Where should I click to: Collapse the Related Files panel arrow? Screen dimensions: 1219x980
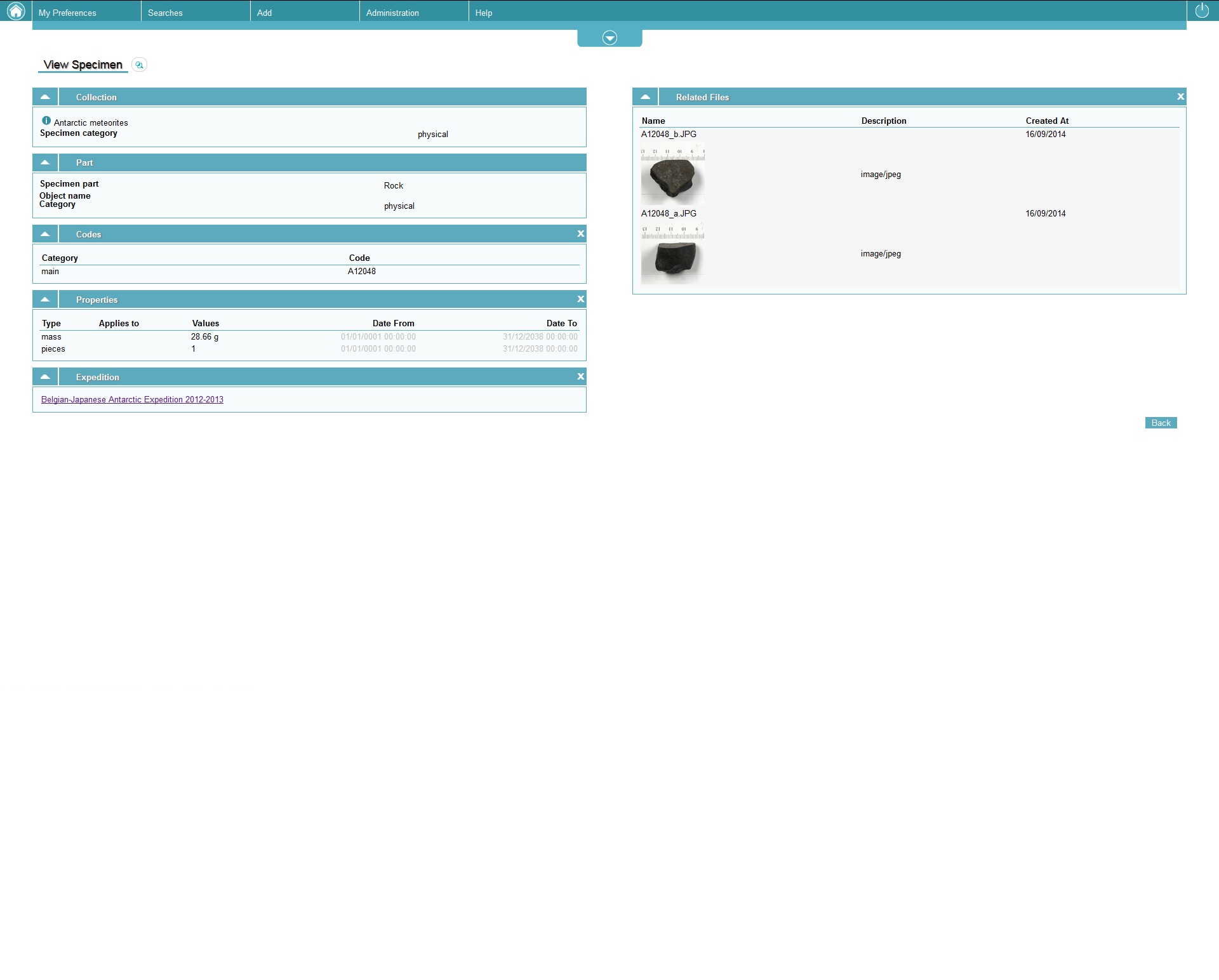tap(645, 97)
